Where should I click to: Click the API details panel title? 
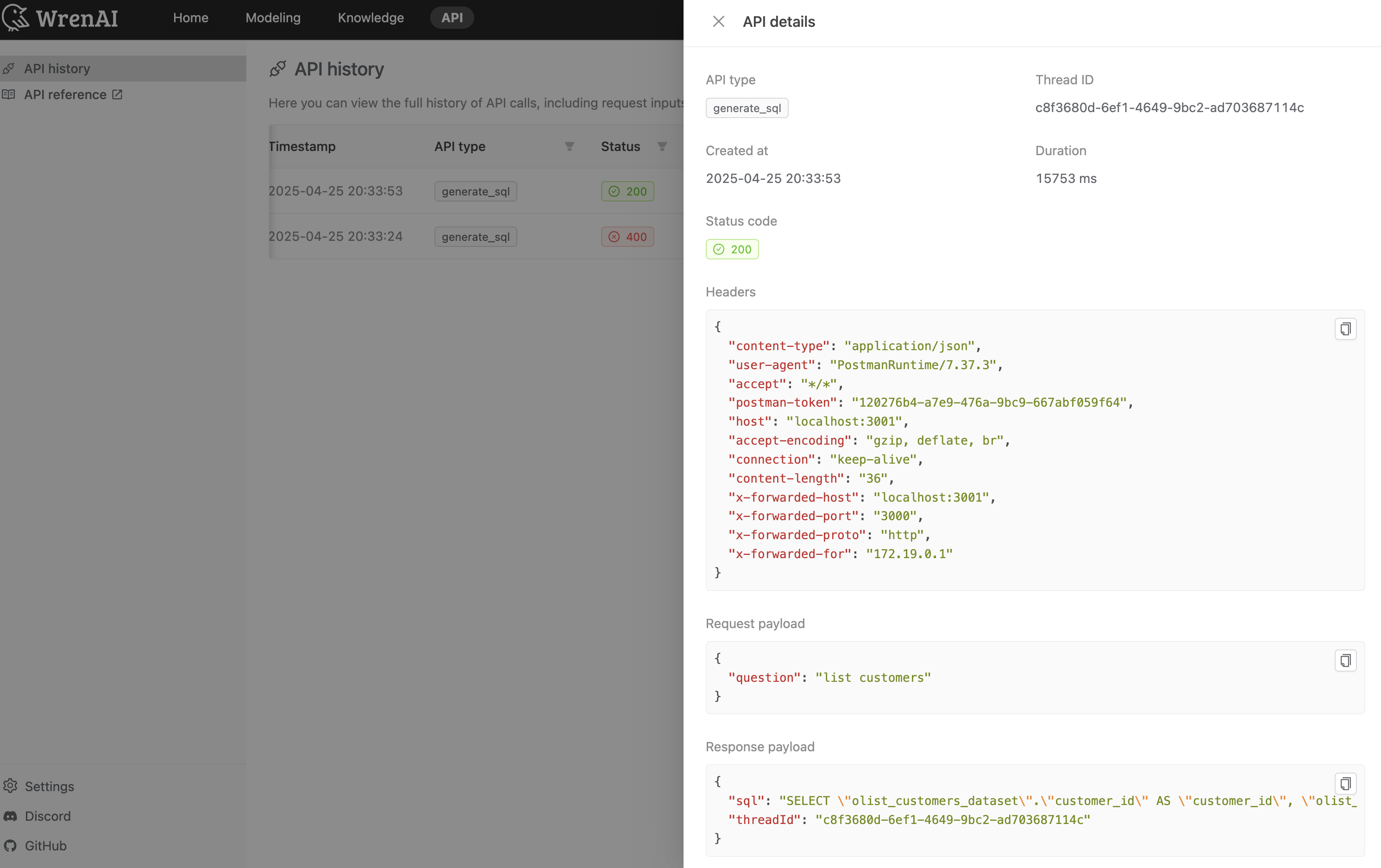tap(779, 22)
